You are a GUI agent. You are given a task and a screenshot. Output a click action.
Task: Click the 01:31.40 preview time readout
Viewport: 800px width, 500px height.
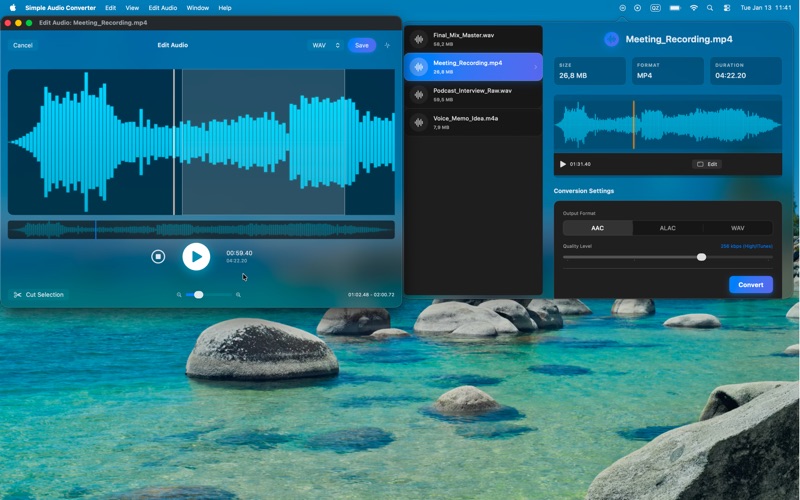[580, 164]
